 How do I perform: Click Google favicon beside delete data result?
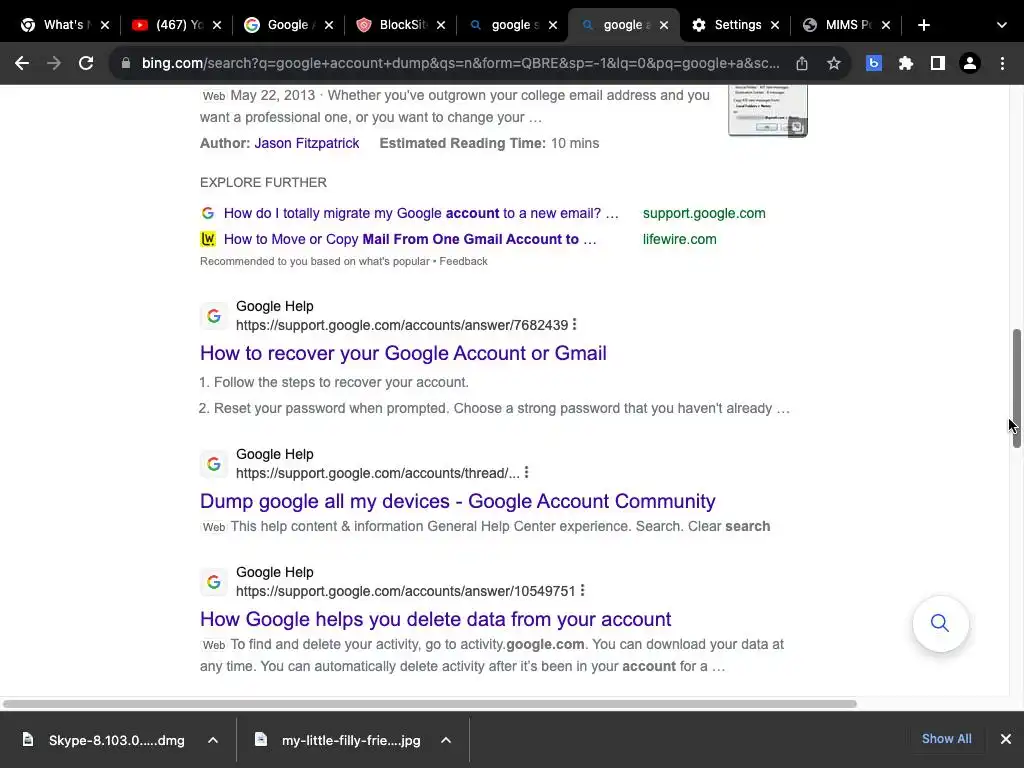pos(214,582)
